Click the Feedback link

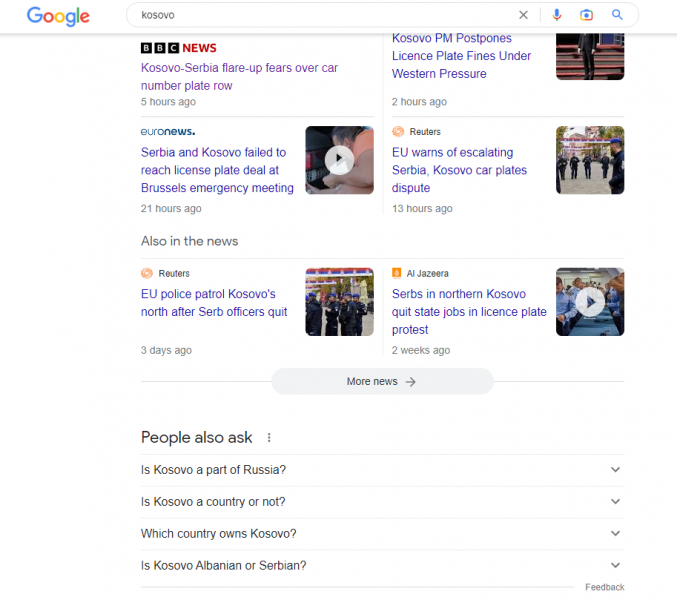click(604, 587)
